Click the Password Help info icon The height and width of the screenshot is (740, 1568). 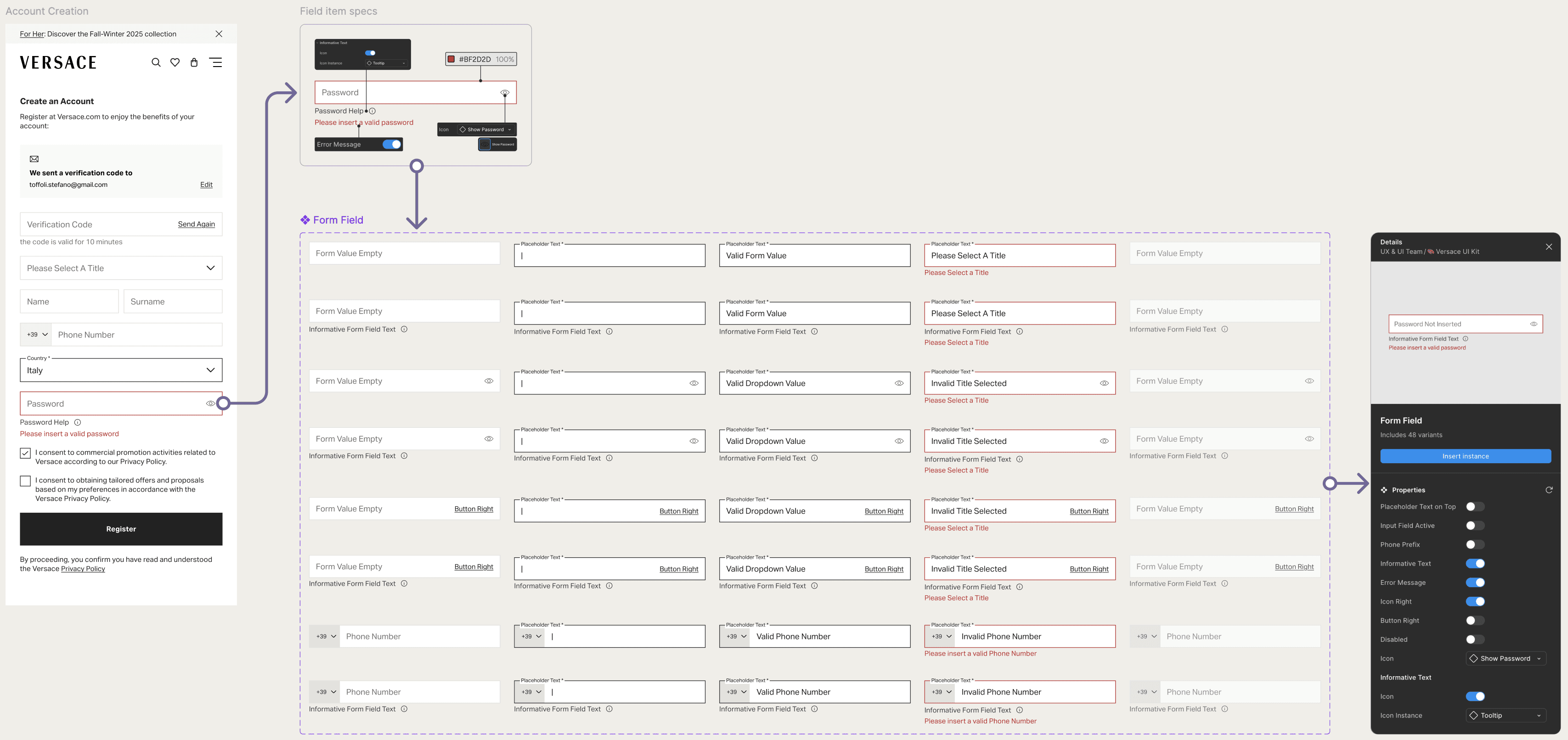77,422
